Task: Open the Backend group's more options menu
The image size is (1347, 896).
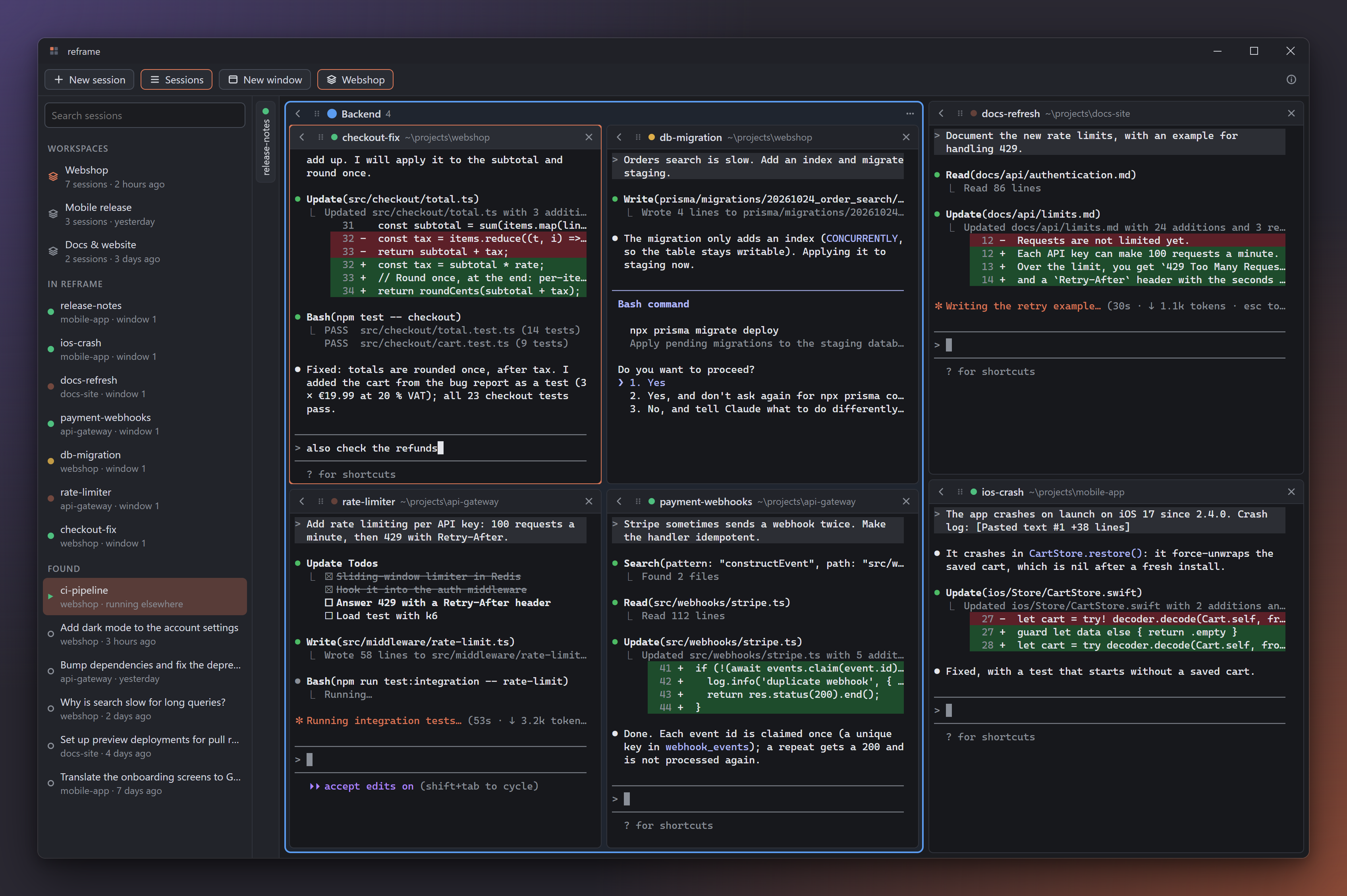Action: tap(910, 114)
